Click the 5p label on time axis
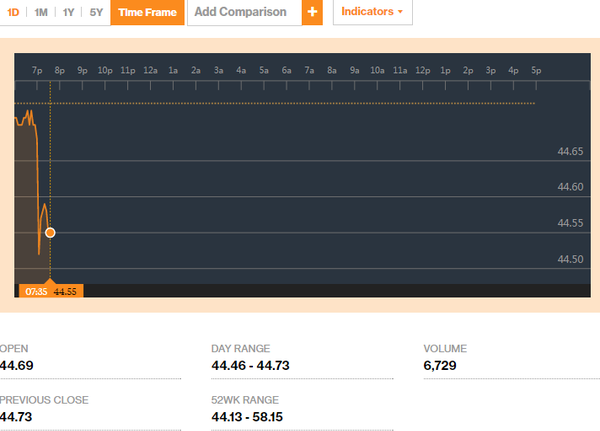Image resolution: width=600 pixels, height=431 pixels. coord(536,71)
